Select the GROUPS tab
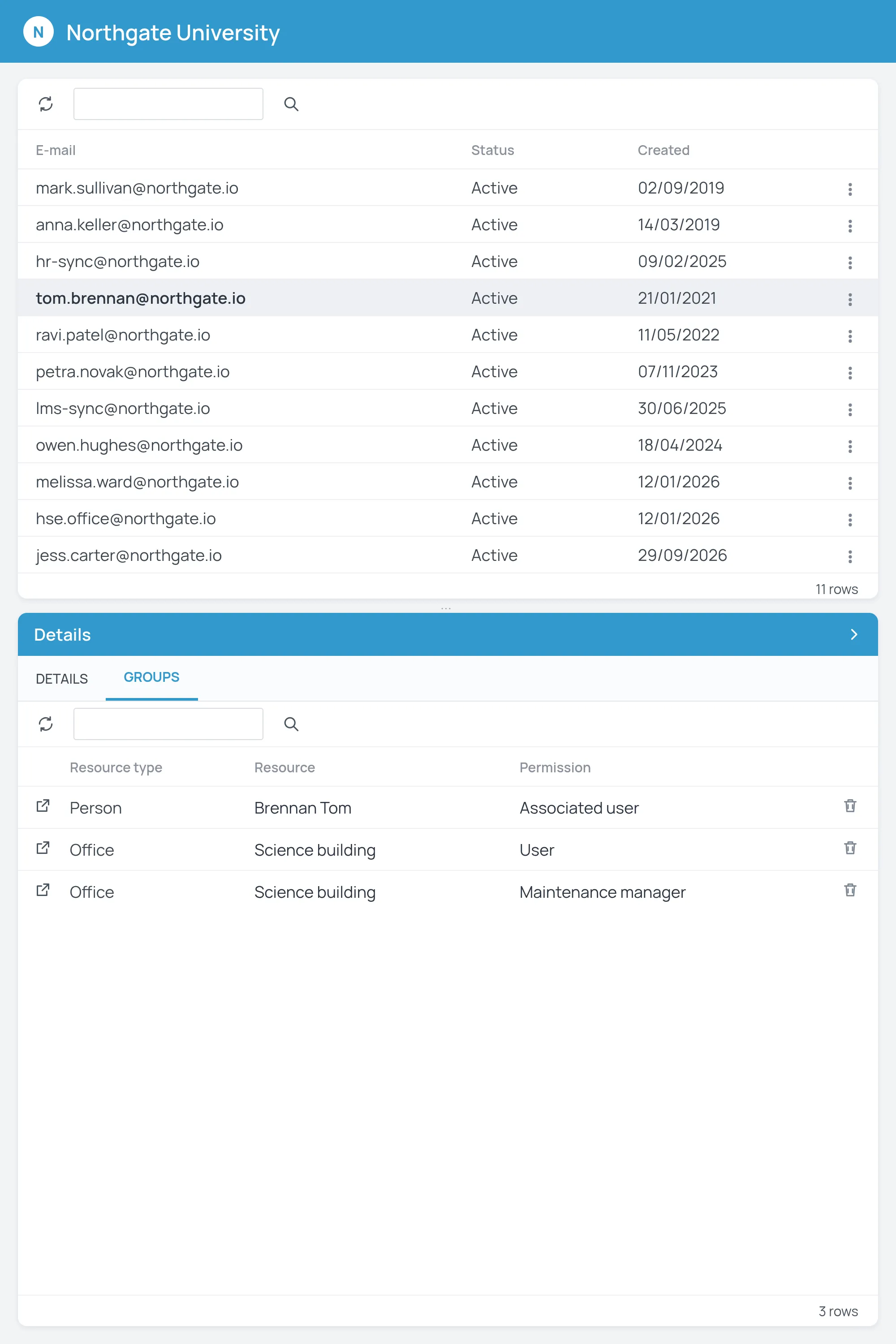The width and height of the screenshot is (896, 1344). pos(151,678)
